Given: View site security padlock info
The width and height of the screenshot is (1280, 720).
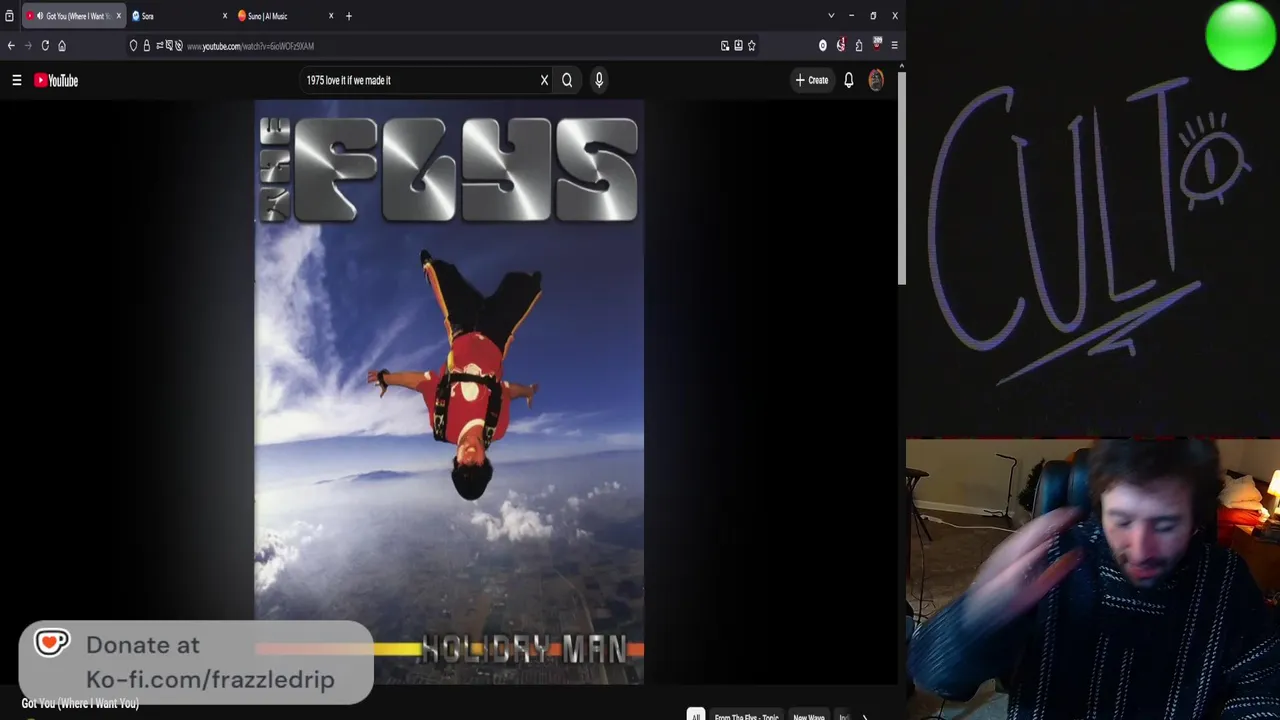Looking at the screenshot, I should (x=146, y=45).
